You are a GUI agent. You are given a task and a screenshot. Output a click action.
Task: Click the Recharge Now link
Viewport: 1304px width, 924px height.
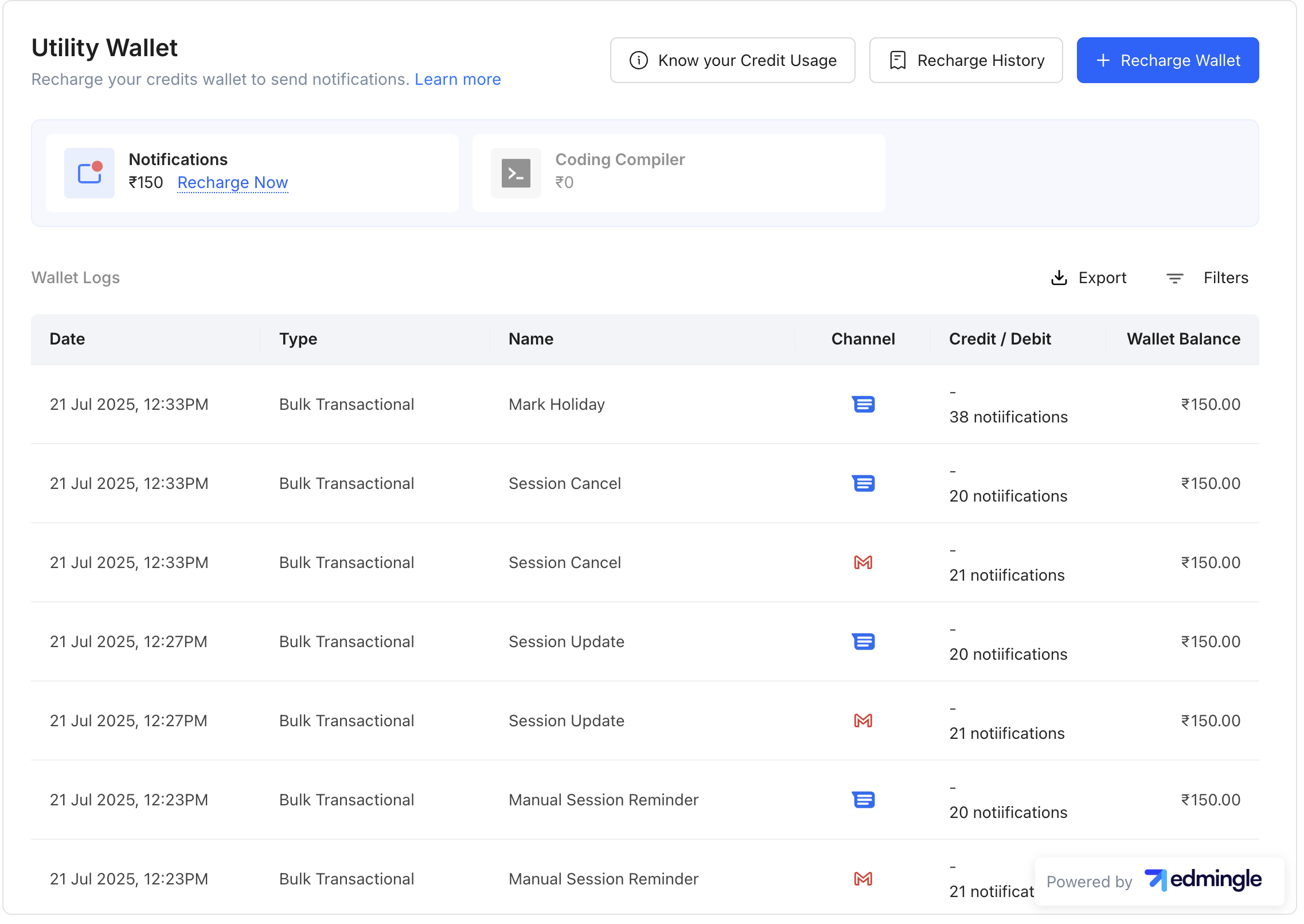pyautogui.click(x=233, y=182)
